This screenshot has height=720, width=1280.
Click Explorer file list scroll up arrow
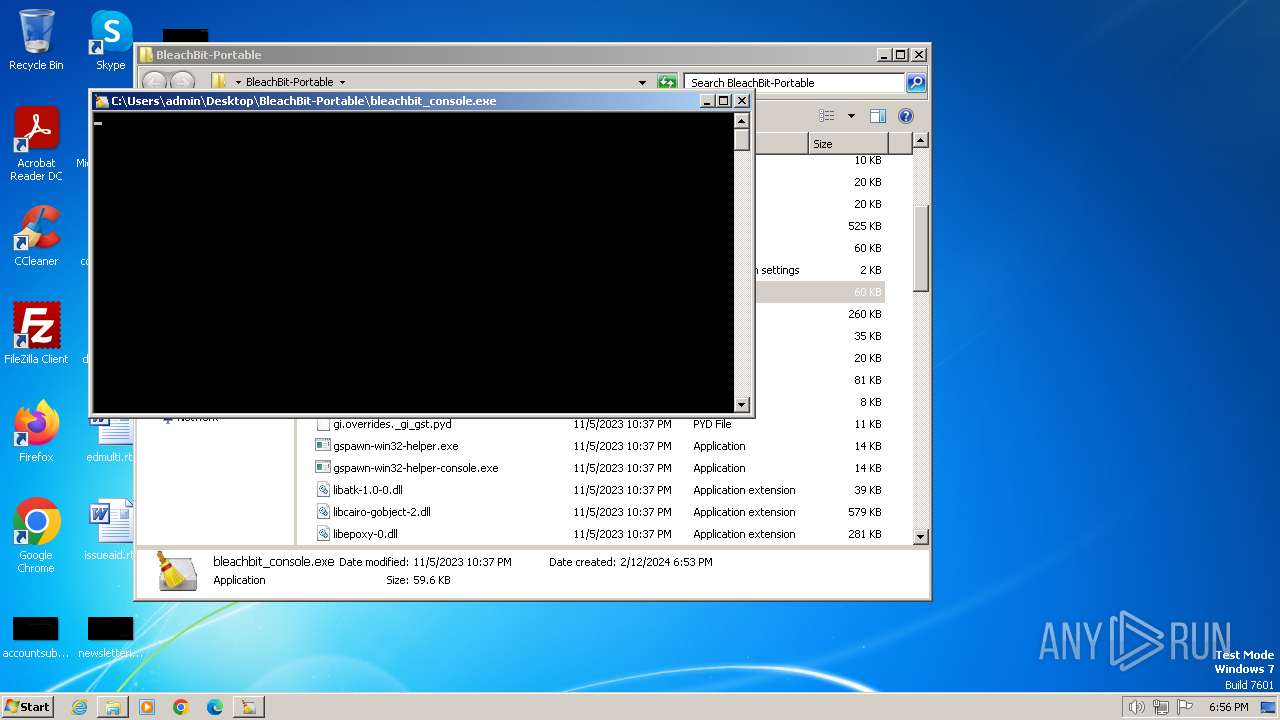tap(921, 141)
